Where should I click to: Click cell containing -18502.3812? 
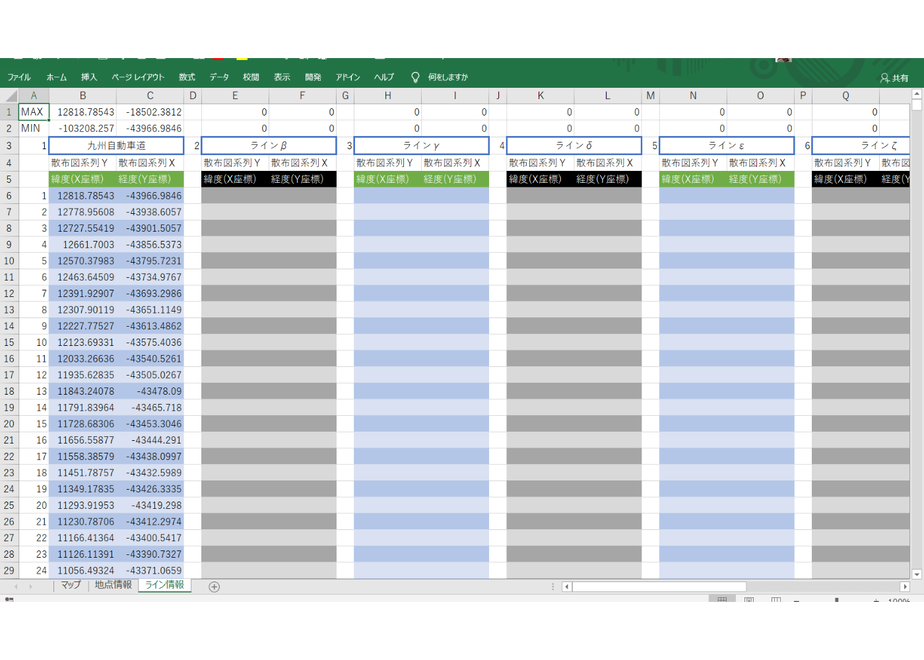[x=150, y=112]
